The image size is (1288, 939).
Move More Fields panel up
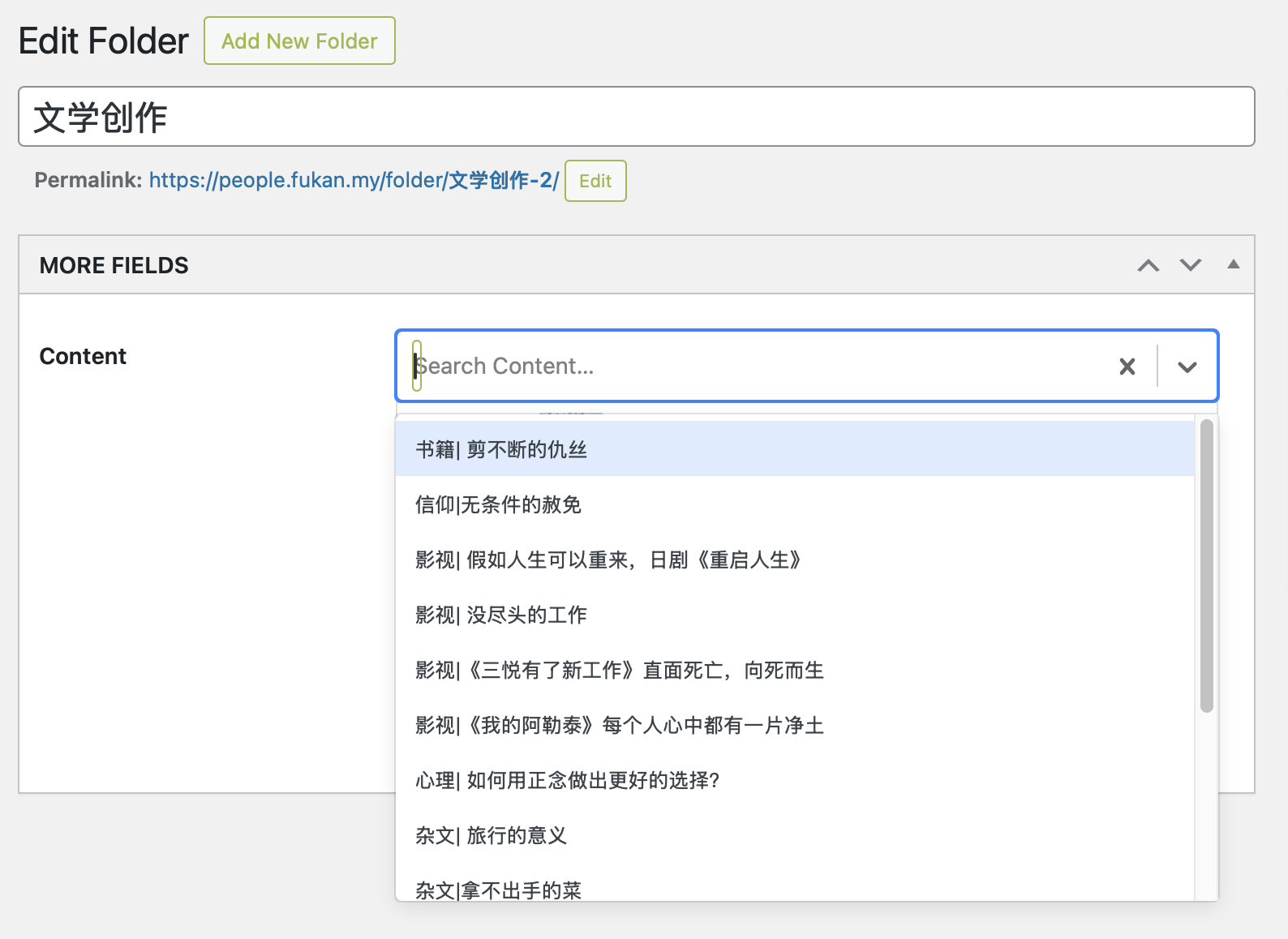tap(1148, 265)
